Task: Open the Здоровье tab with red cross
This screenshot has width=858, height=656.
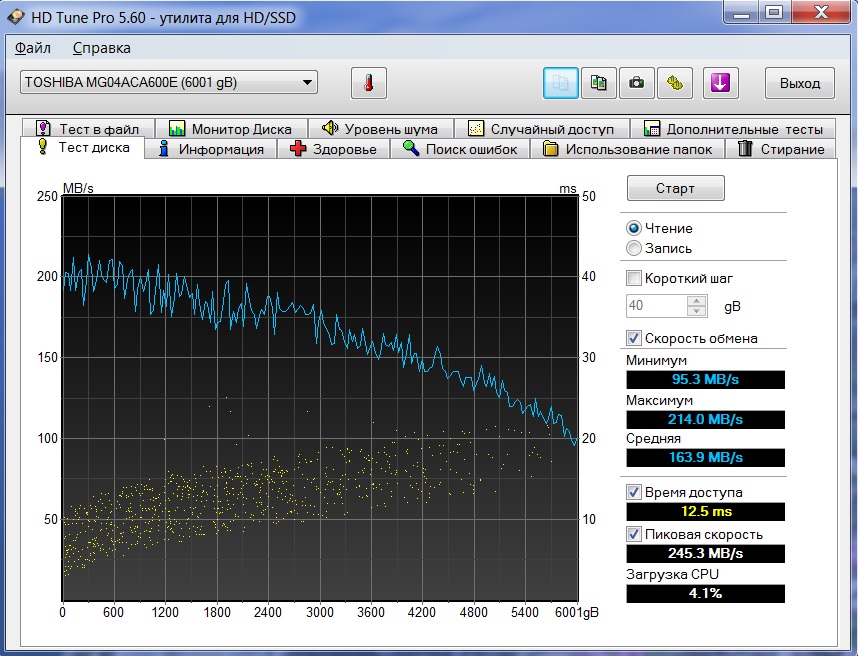Action: pyautogui.click(x=333, y=149)
